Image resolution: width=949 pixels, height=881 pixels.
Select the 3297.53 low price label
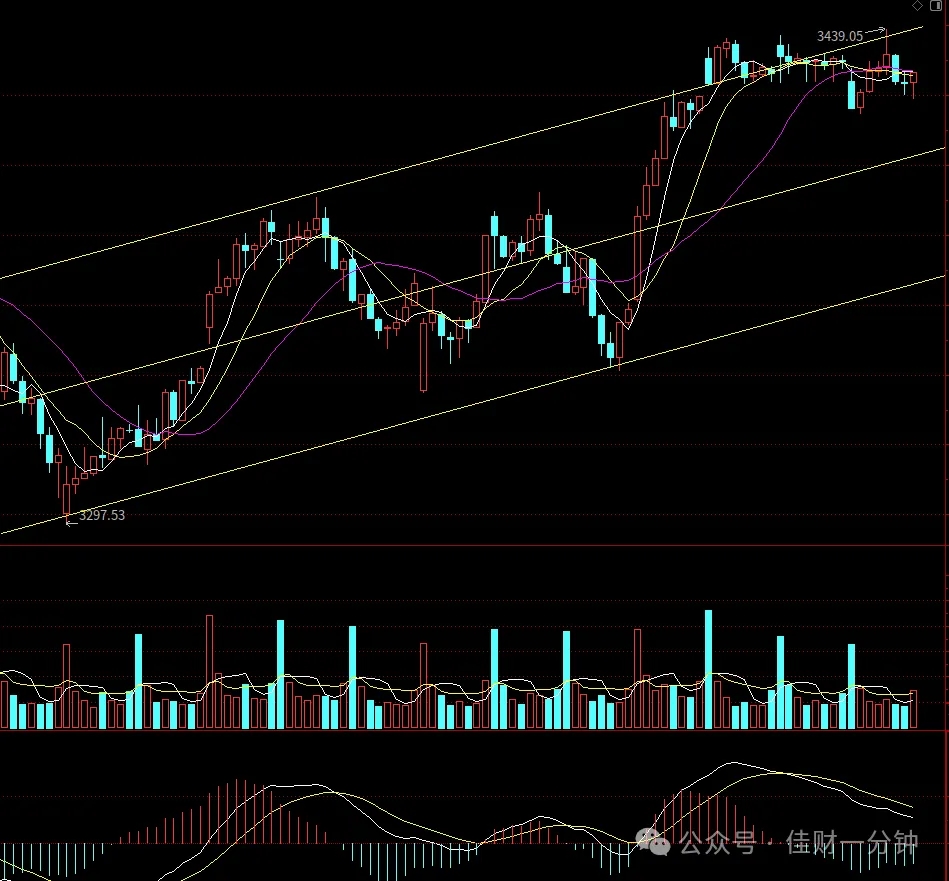click(x=102, y=515)
